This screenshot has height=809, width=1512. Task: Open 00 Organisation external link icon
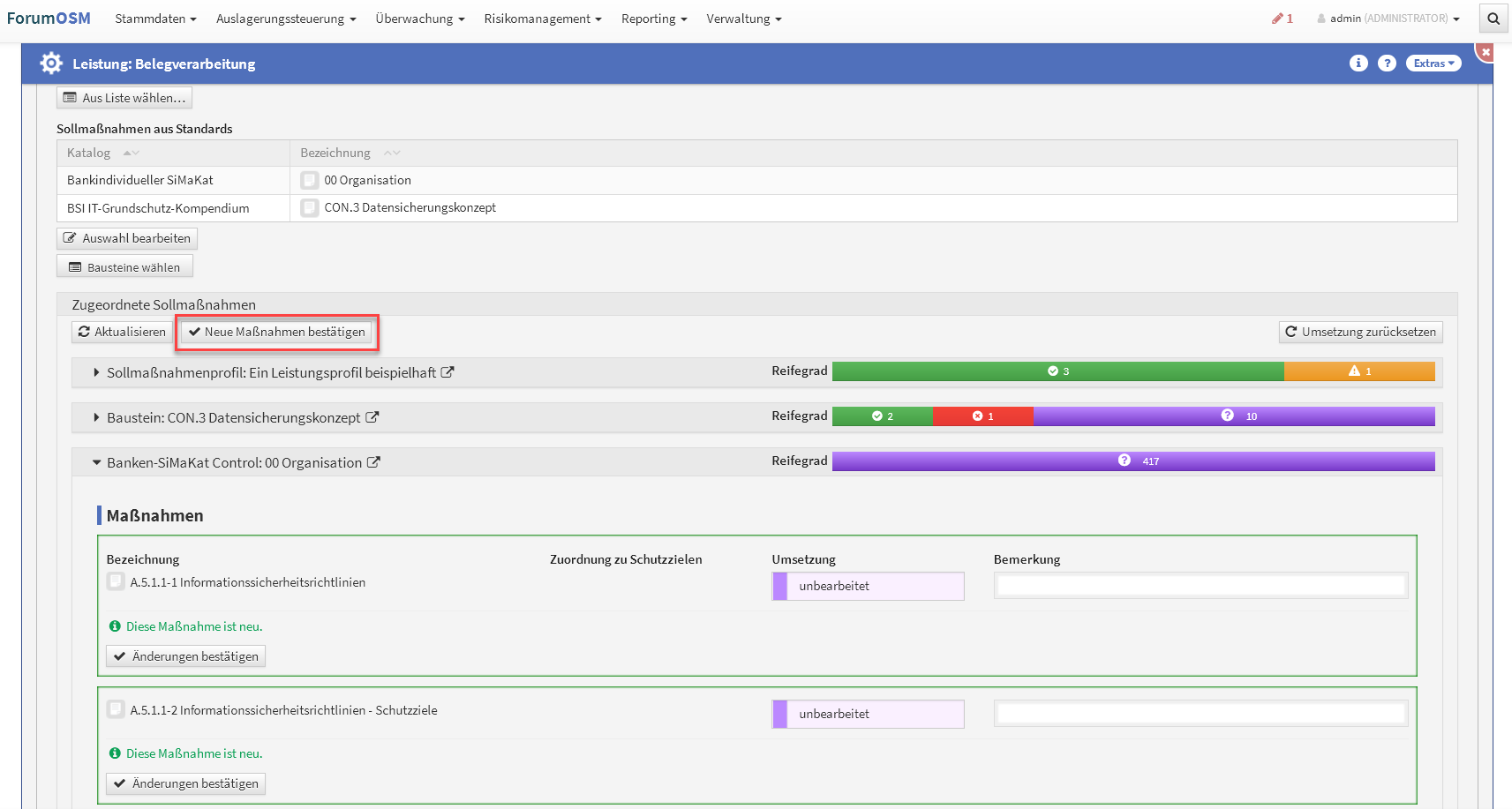373,462
